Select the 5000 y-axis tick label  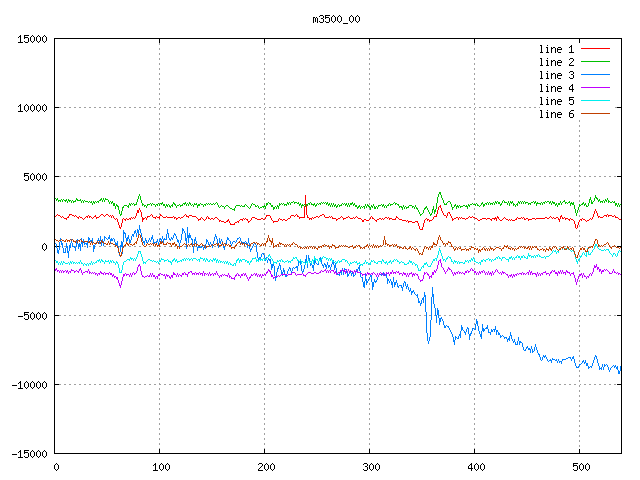tap(35, 177)
